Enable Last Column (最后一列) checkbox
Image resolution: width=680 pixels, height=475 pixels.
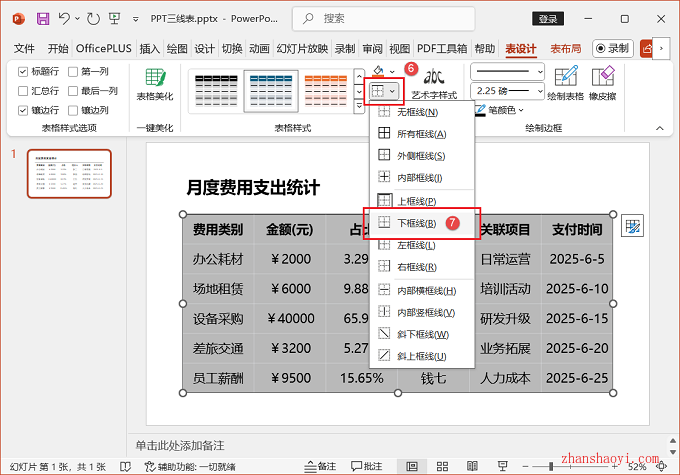[x=73, y=91]
